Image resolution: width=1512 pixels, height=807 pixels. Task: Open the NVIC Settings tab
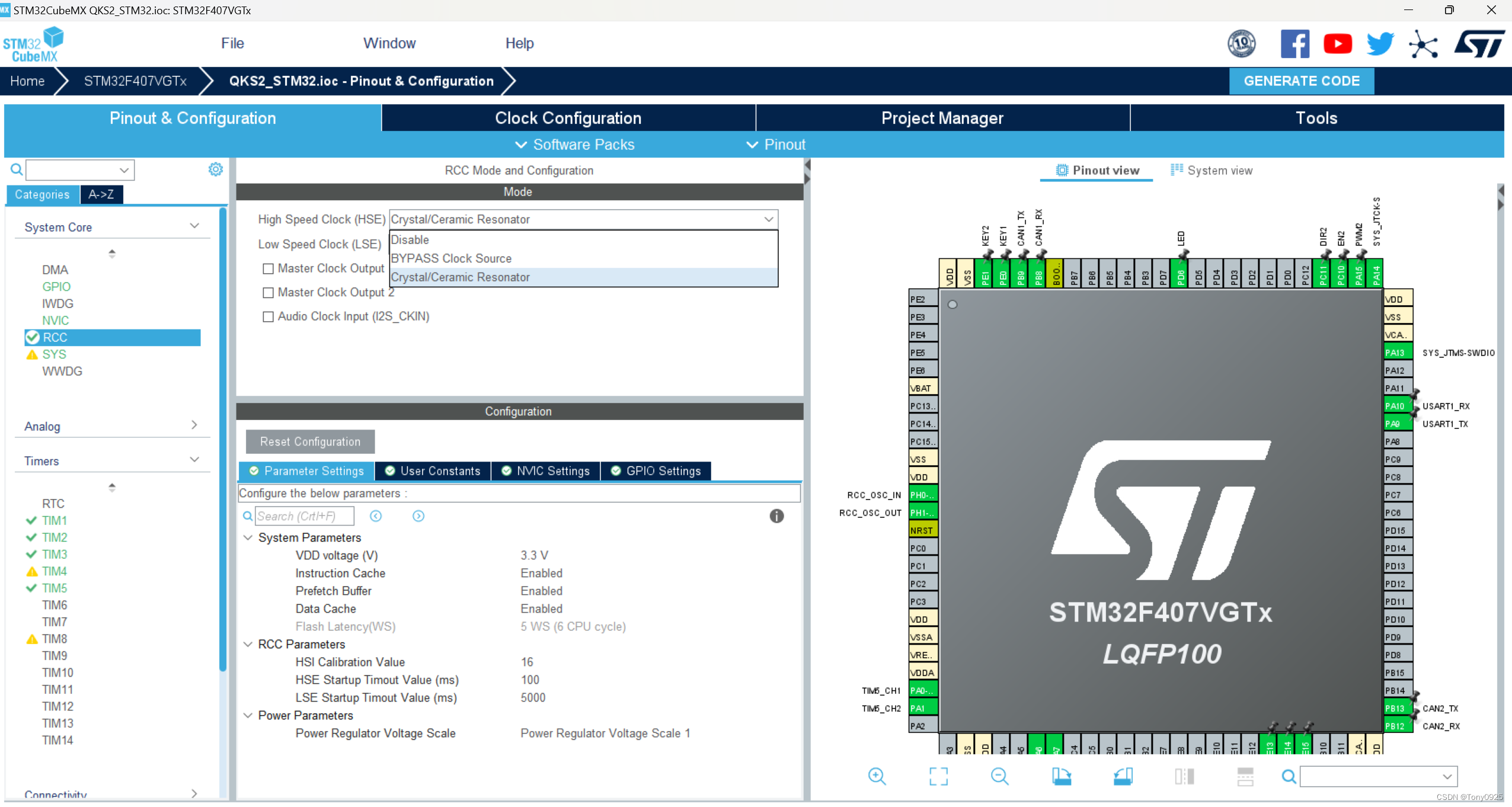546,471
